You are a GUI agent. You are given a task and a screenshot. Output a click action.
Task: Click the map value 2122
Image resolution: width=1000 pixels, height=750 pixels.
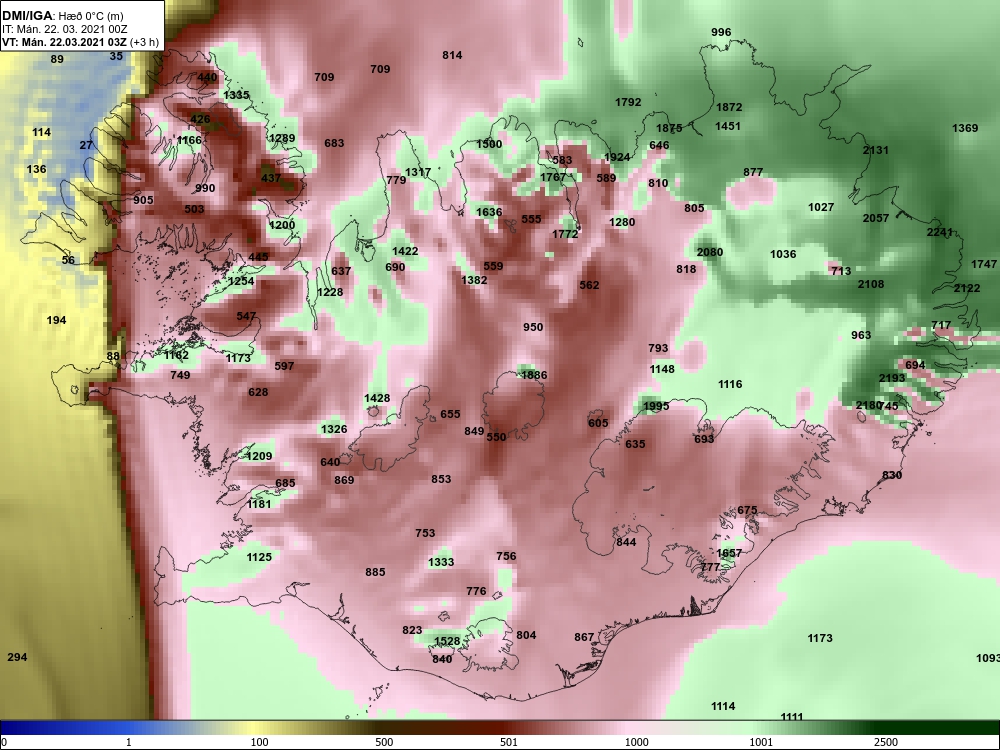(x=967, y=288)
